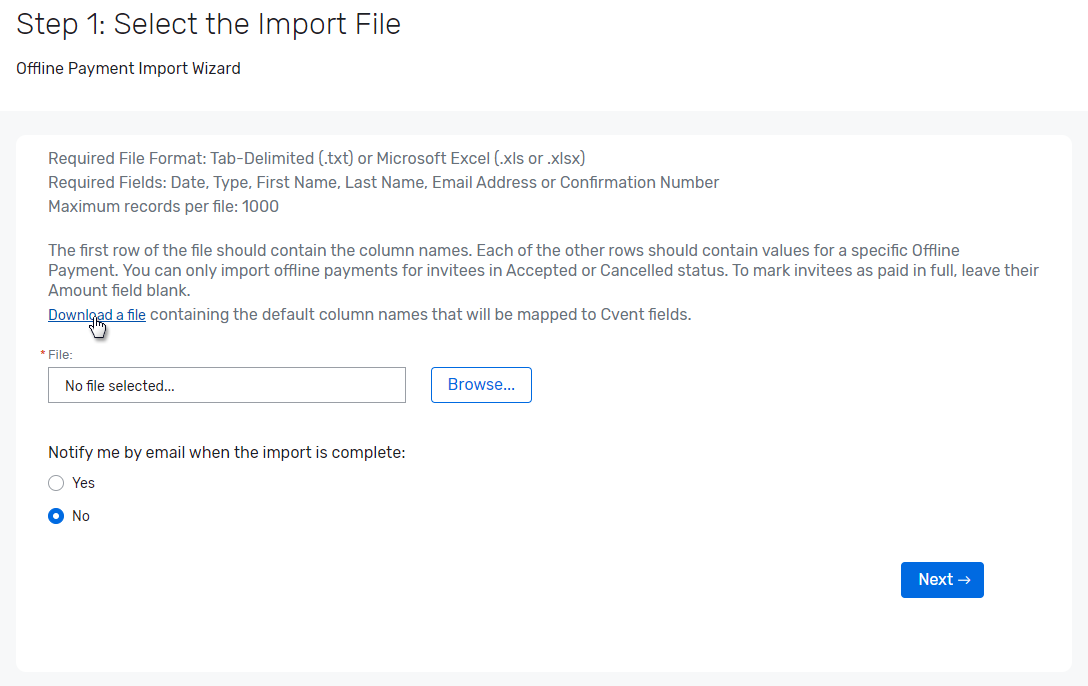The width and height of the screenshot is (1088, 686).
Task: Proceed with the Next arrow button
Action: 941,579
